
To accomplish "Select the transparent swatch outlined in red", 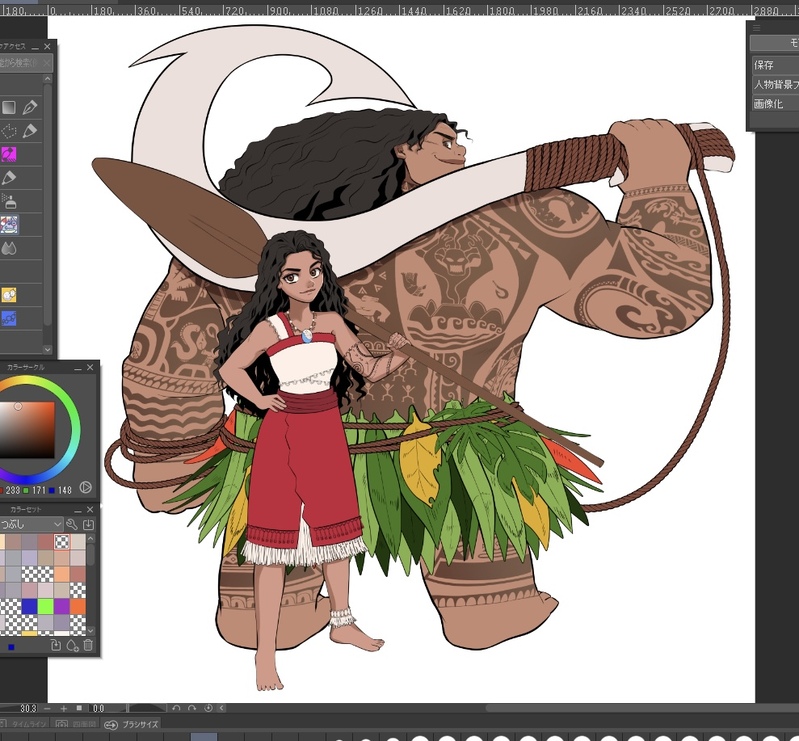I will click(x=62, y=541).
